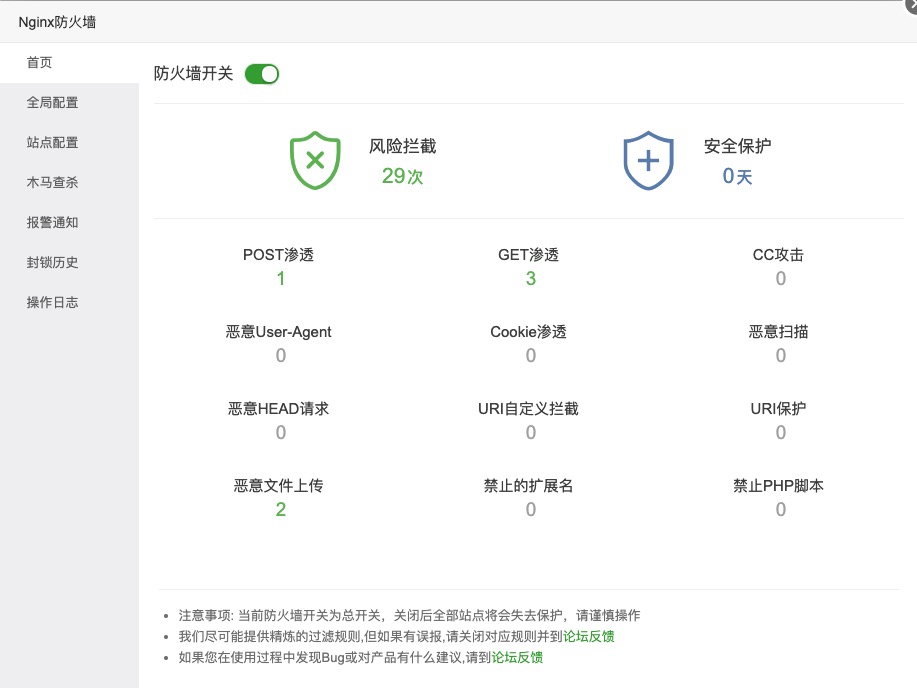Click the 恶意文件上传 count of 2
The height and width of the screenshot is (688, 917).
(x=281, y=510)
